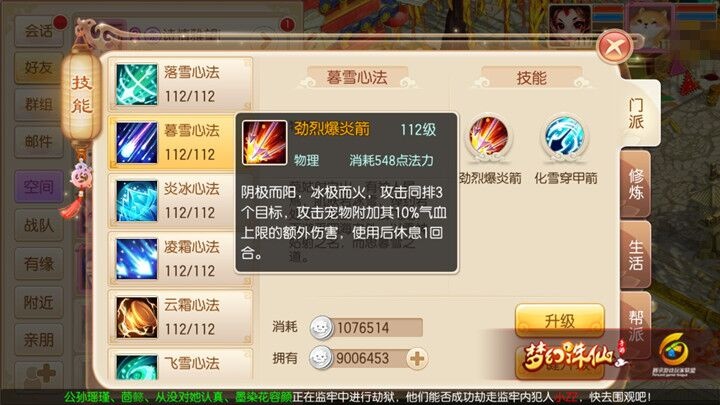
Task: Open the 飞雪心法 list entry
Action: tap(180, 365)
